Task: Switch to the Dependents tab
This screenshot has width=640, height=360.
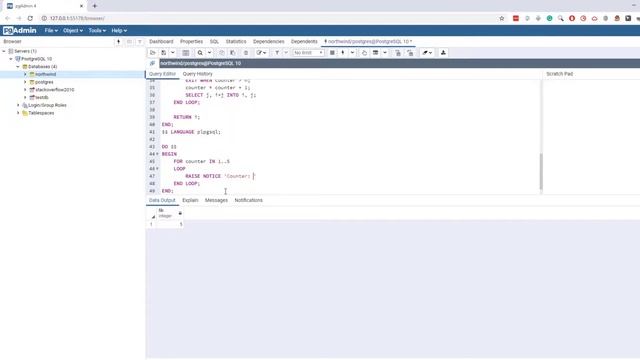Action: click(304, 42)
